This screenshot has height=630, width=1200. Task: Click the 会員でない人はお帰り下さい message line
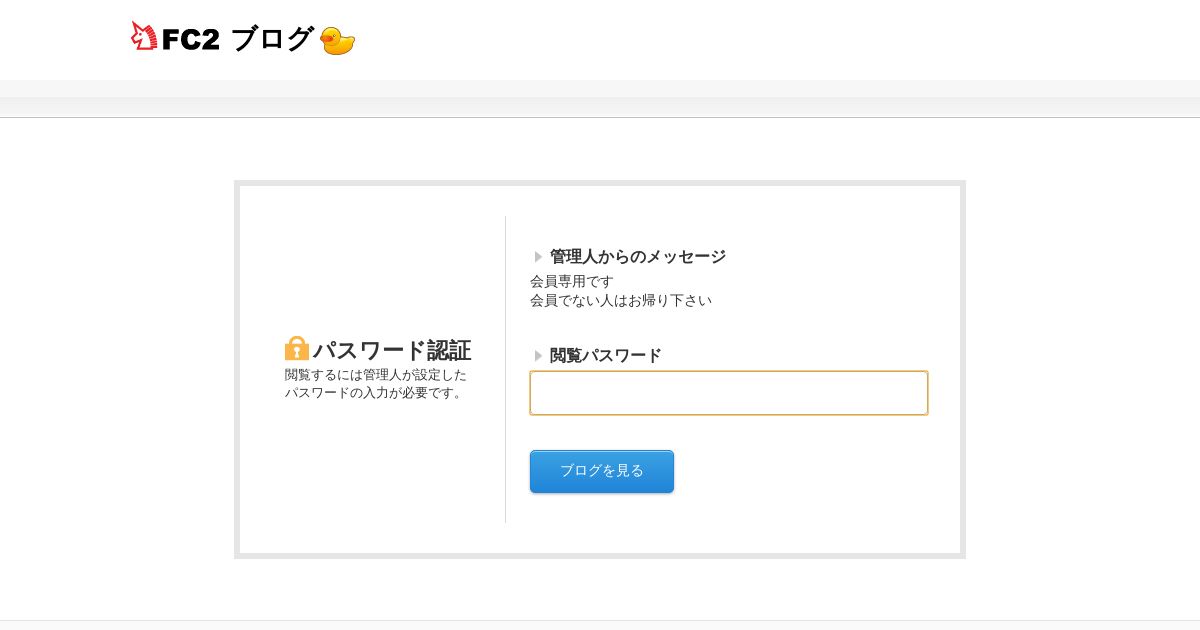tap(621, 301)
